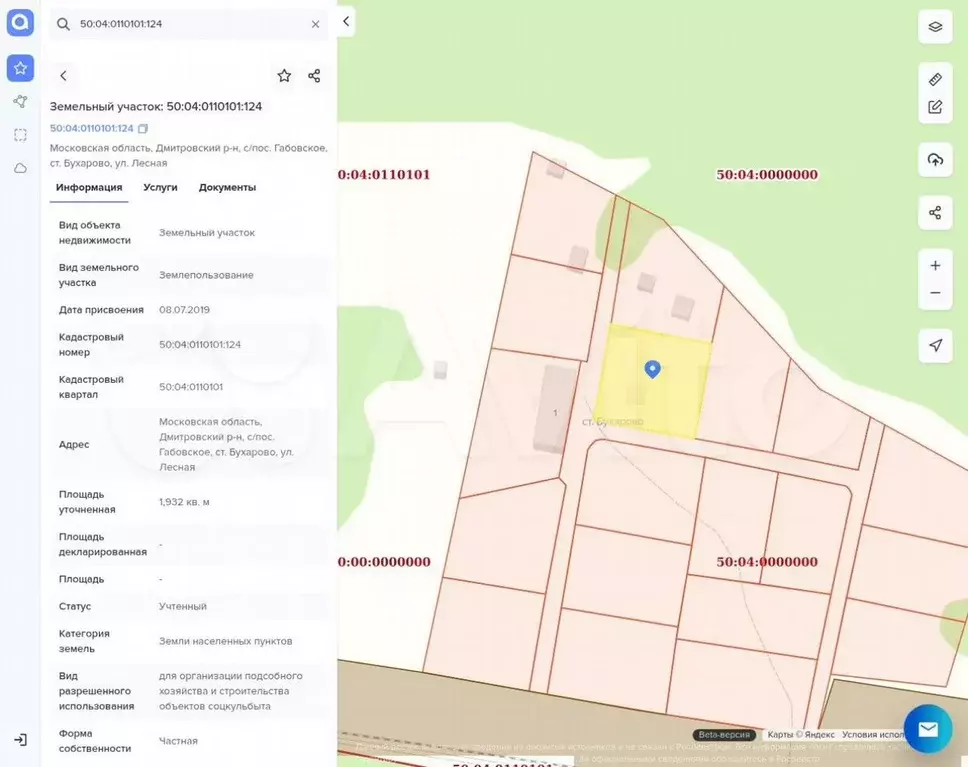Click the my location arrow button

pos(935,345)
